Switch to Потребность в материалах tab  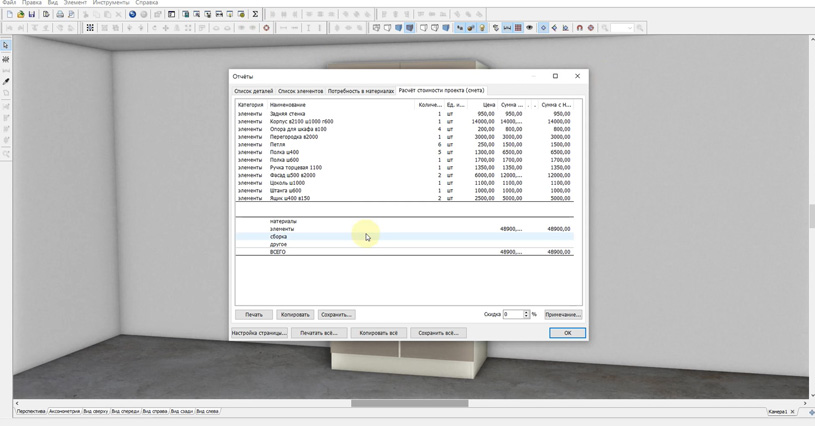(361, 91)
